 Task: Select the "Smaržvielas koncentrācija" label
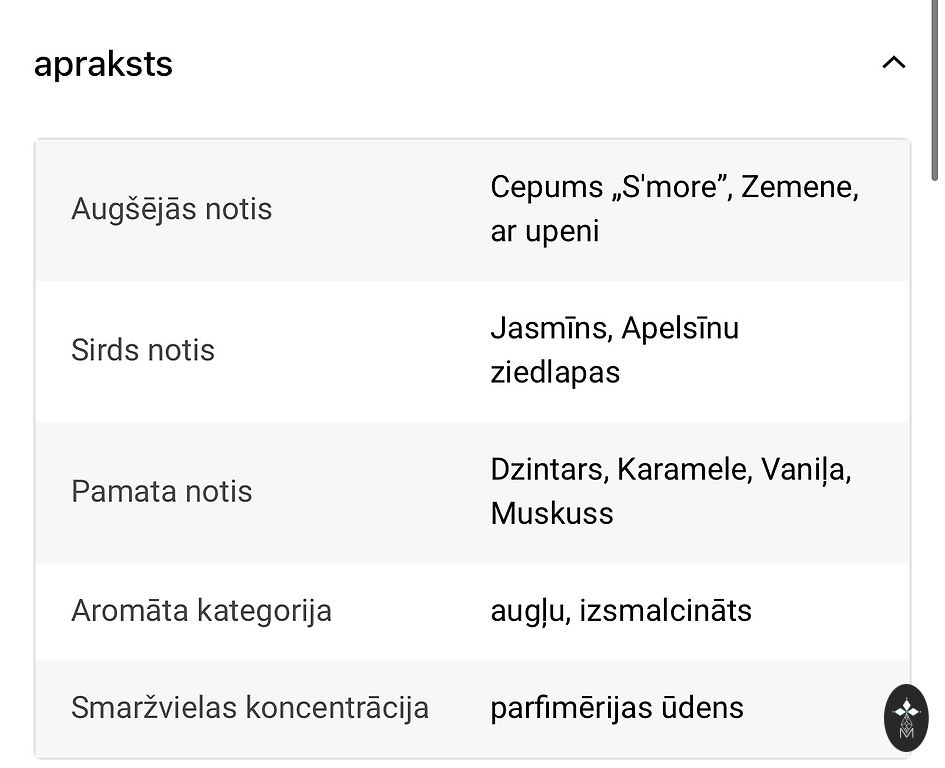point(250,708)
